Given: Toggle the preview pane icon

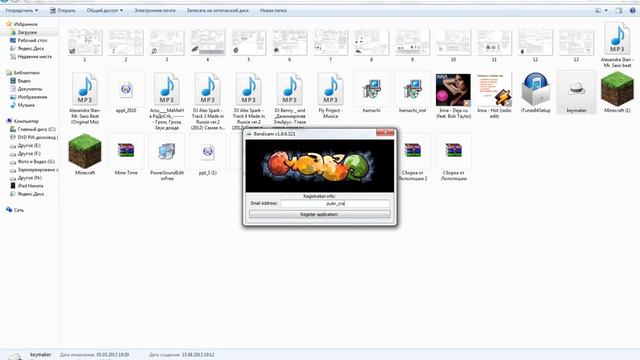Looking at the screenshot, I should [x=619, y=11].
